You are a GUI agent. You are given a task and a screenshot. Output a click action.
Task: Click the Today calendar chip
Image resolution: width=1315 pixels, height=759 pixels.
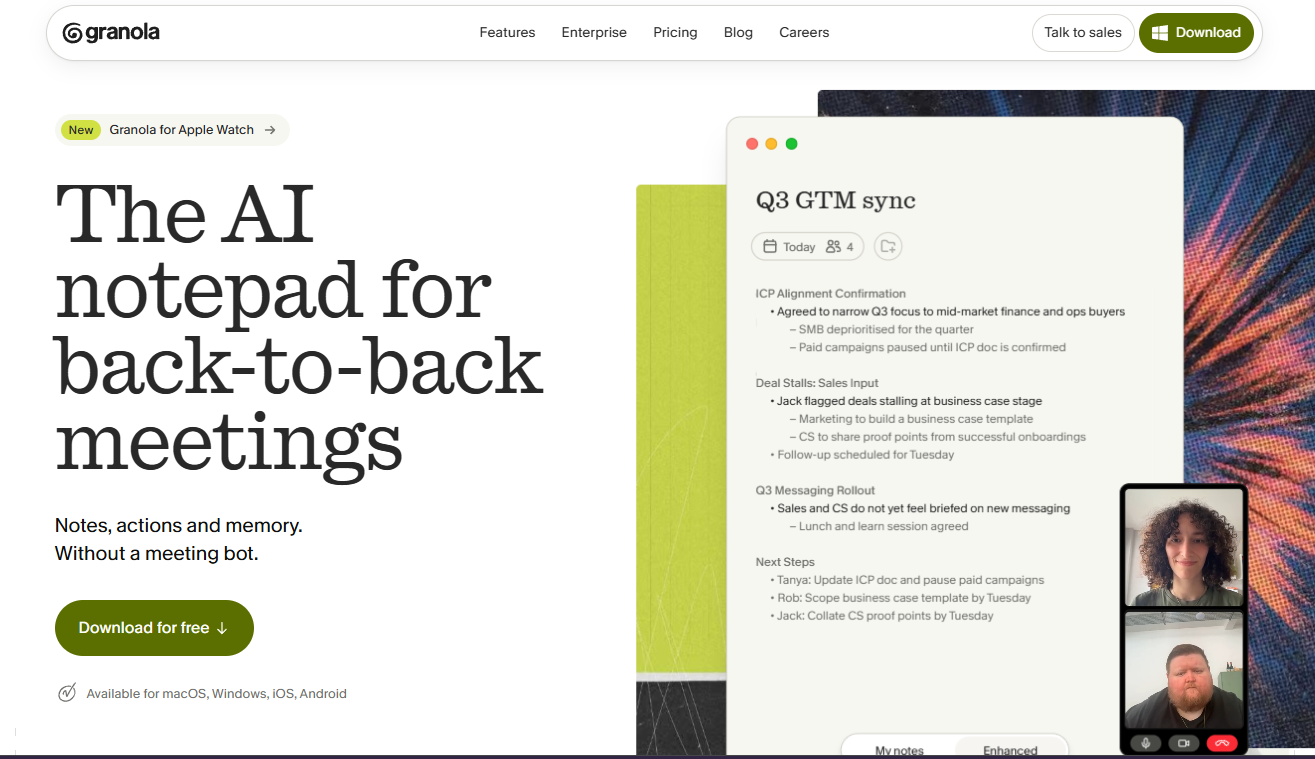(x=789, y=247)
